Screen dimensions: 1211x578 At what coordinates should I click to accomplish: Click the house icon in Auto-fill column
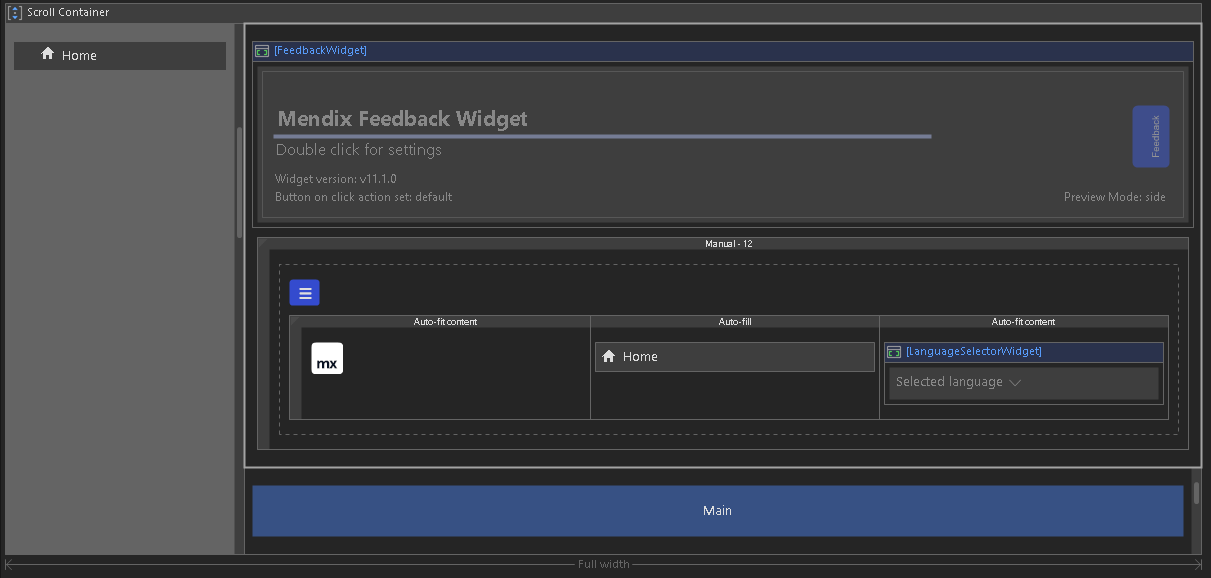(608, 356)
